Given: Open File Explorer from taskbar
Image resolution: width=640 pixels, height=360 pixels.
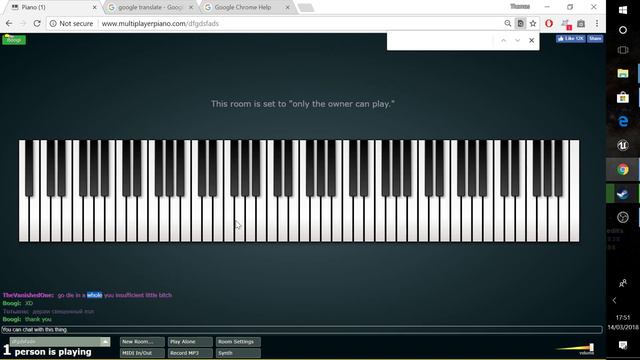Looking at the screenshot, I should (x=623, y=73).
